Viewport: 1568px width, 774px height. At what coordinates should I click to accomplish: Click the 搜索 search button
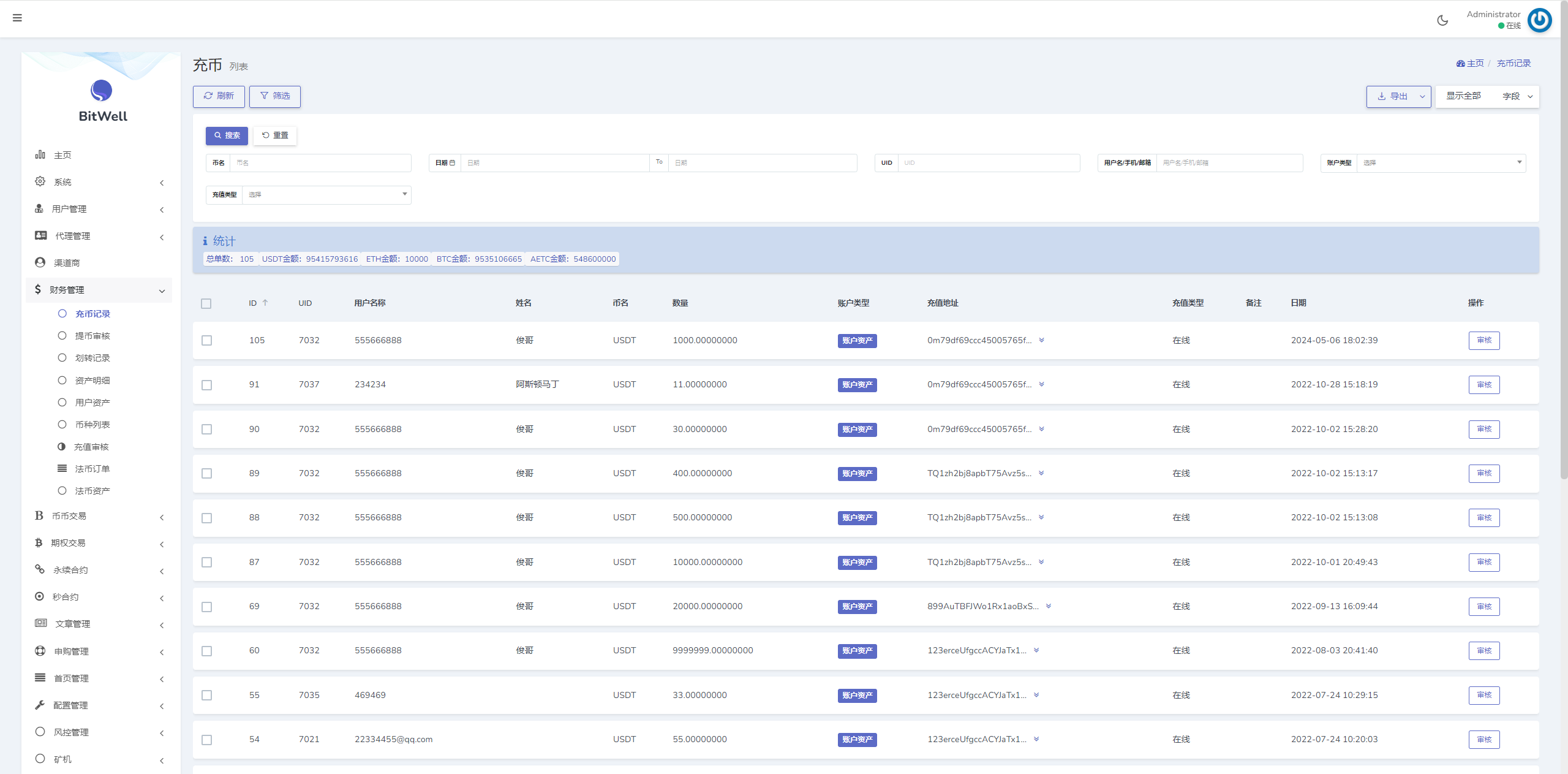pos(227,135)
